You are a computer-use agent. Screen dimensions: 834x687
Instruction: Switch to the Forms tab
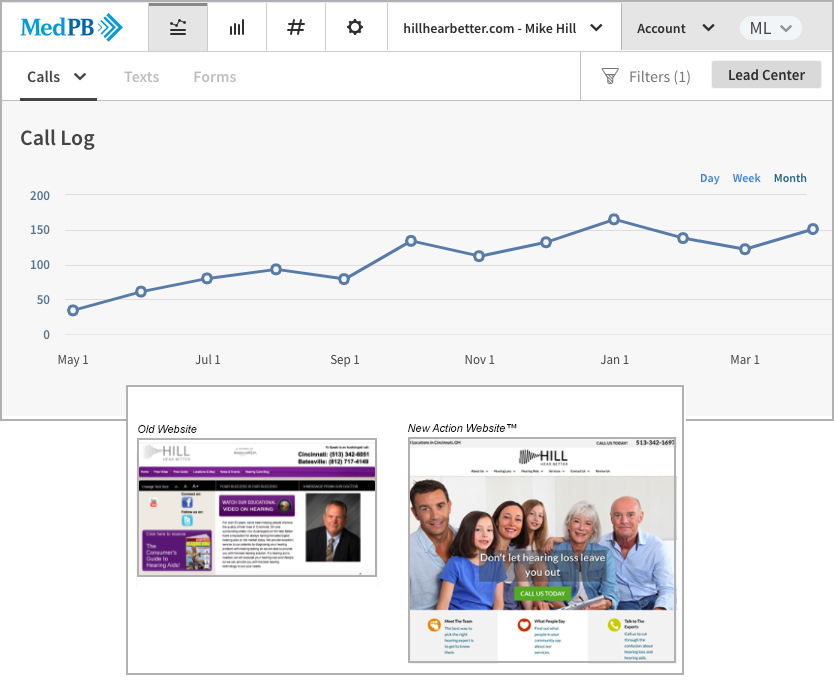pyautogui.click(x=214, y=77)
